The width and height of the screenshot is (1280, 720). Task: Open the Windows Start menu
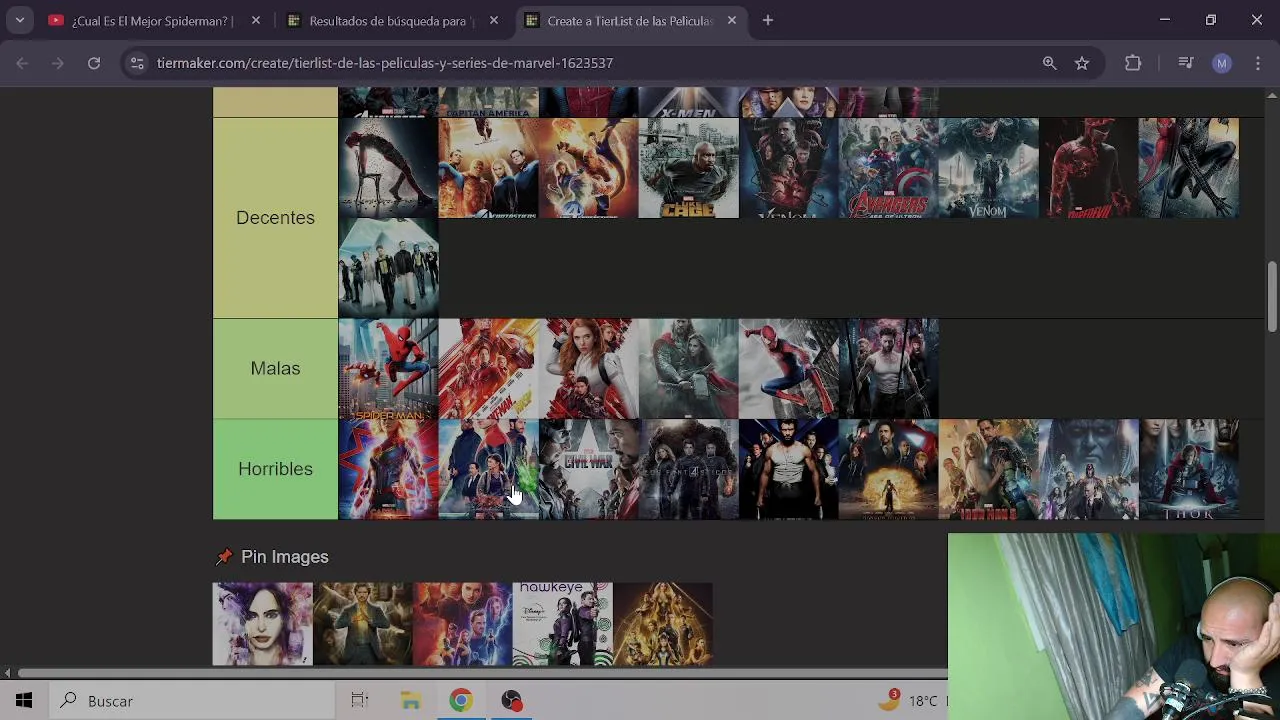coord(24,701)
